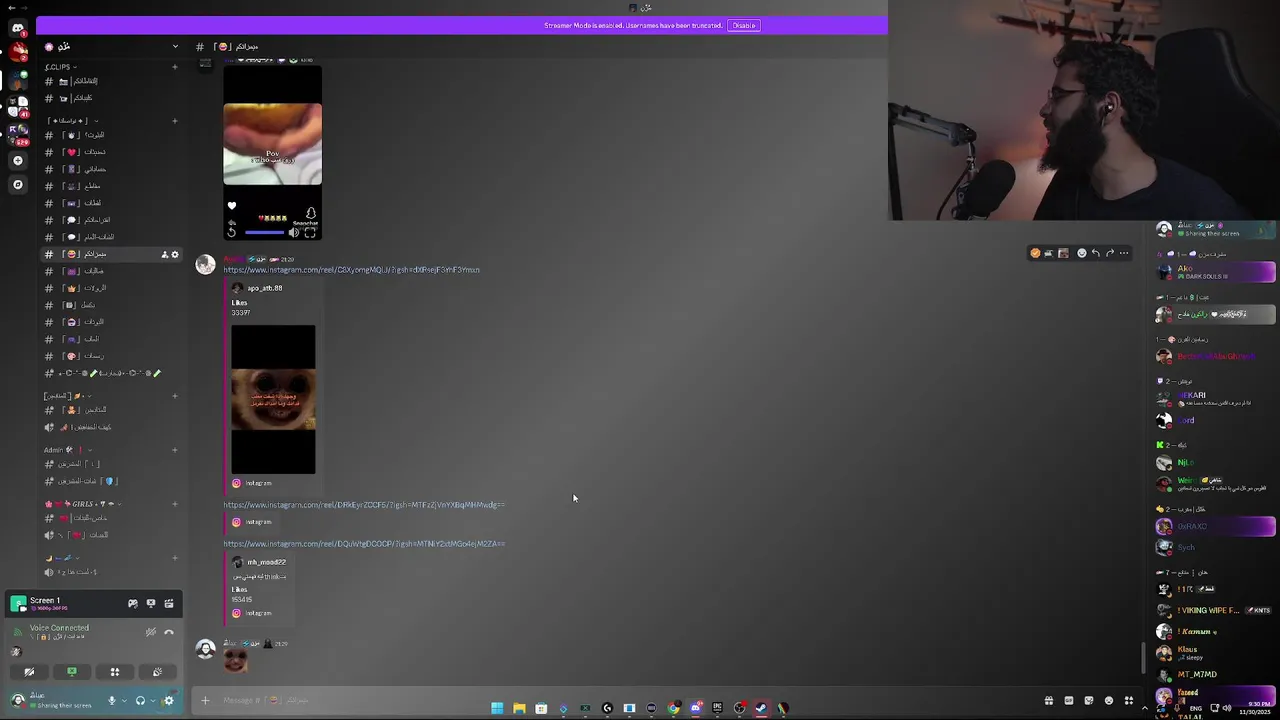Invite people icon on selected channel
The height and width of the screenshot is (720, 1280).
coord(164,254)
